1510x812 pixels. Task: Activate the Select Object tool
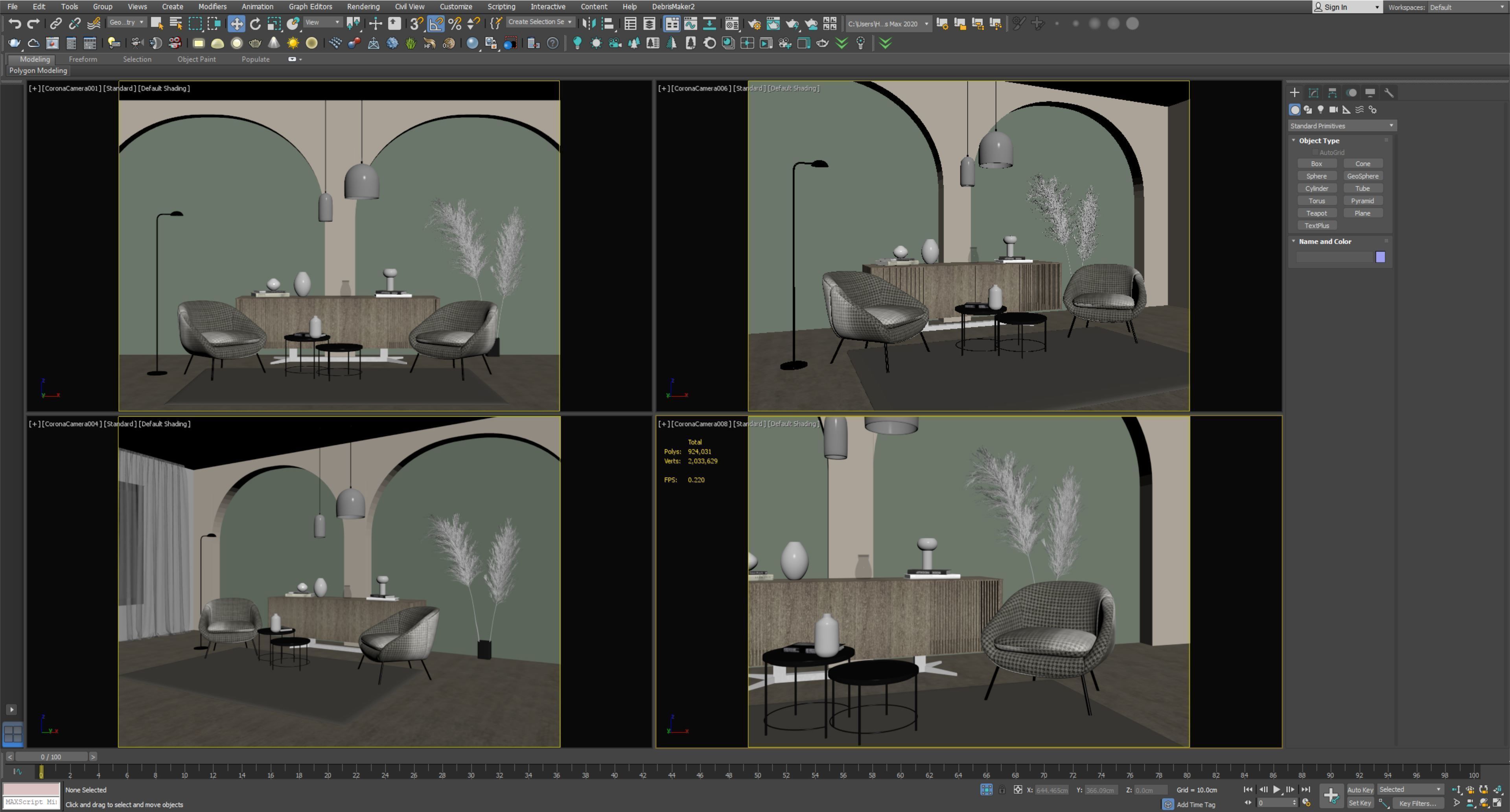click(157, 24)
